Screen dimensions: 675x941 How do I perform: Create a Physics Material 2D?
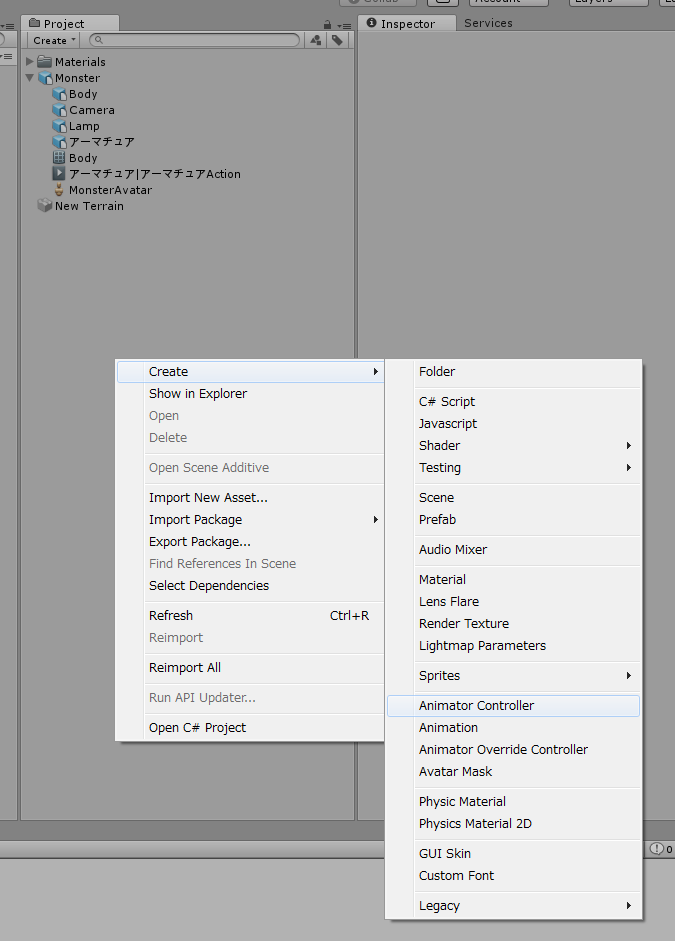point(514,823)
